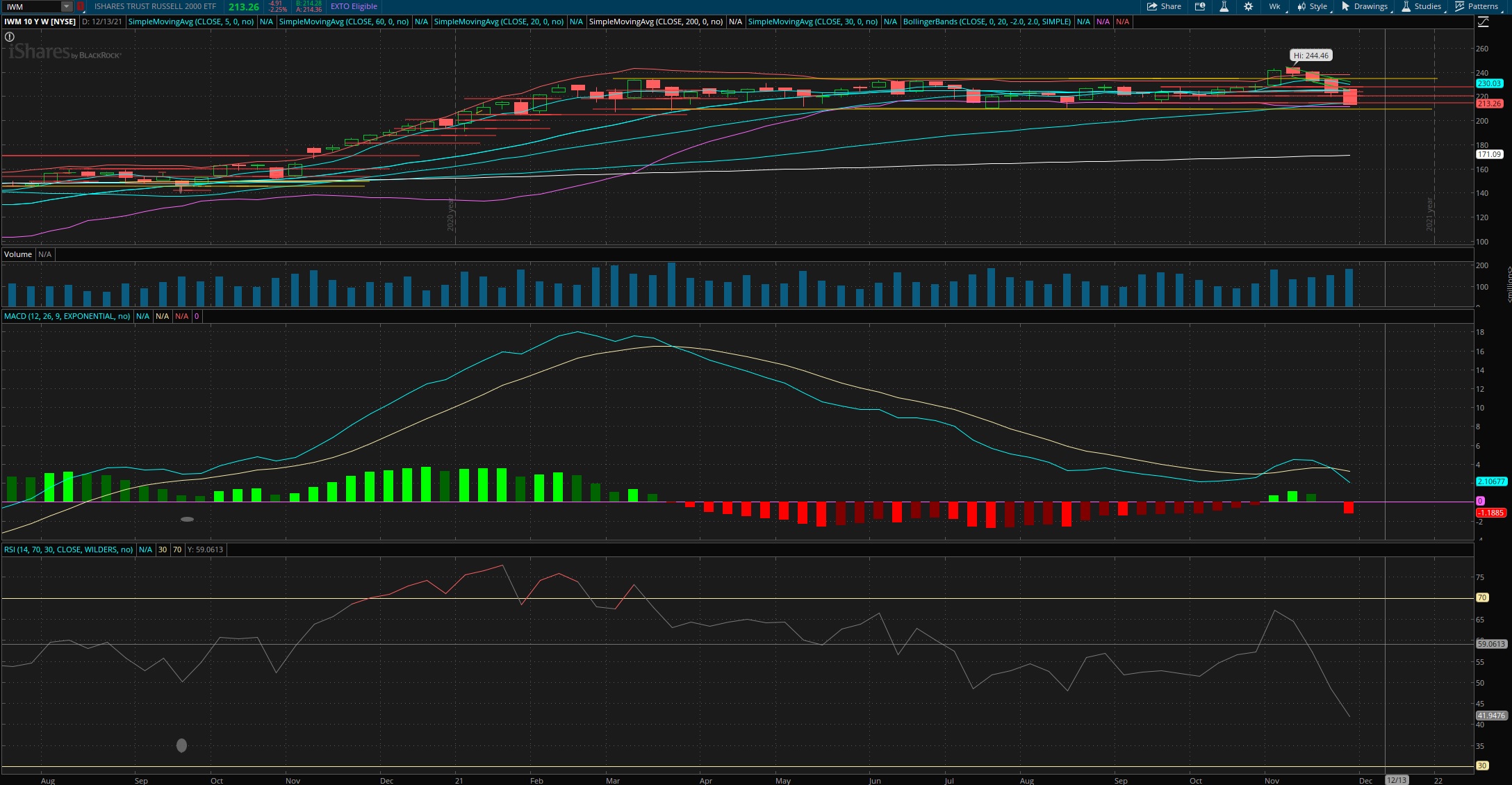The width and height of the screenshot is (1512, 785).
Task: Click the Share button
Action: tap(1164, 6)
